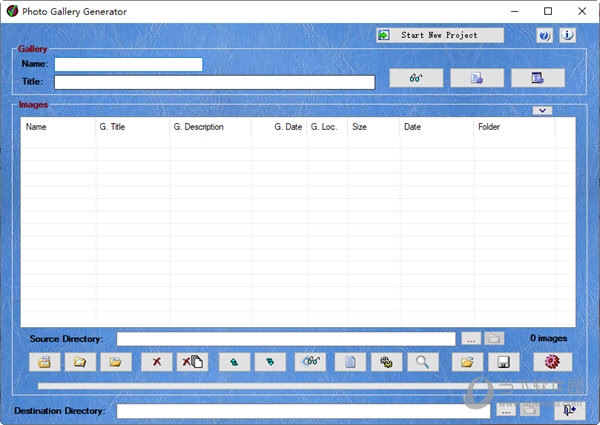Click the Start New Project button

click(x=440, y=35)
